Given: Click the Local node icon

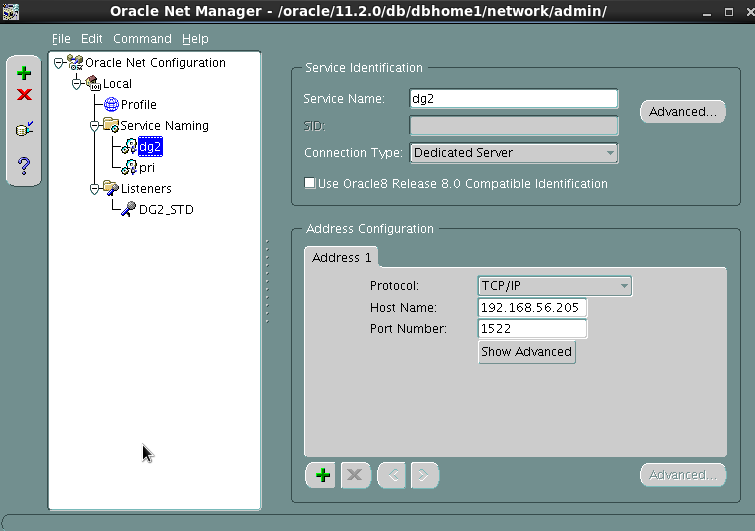Looking at the screenshot, I should (x=93, y=83).
